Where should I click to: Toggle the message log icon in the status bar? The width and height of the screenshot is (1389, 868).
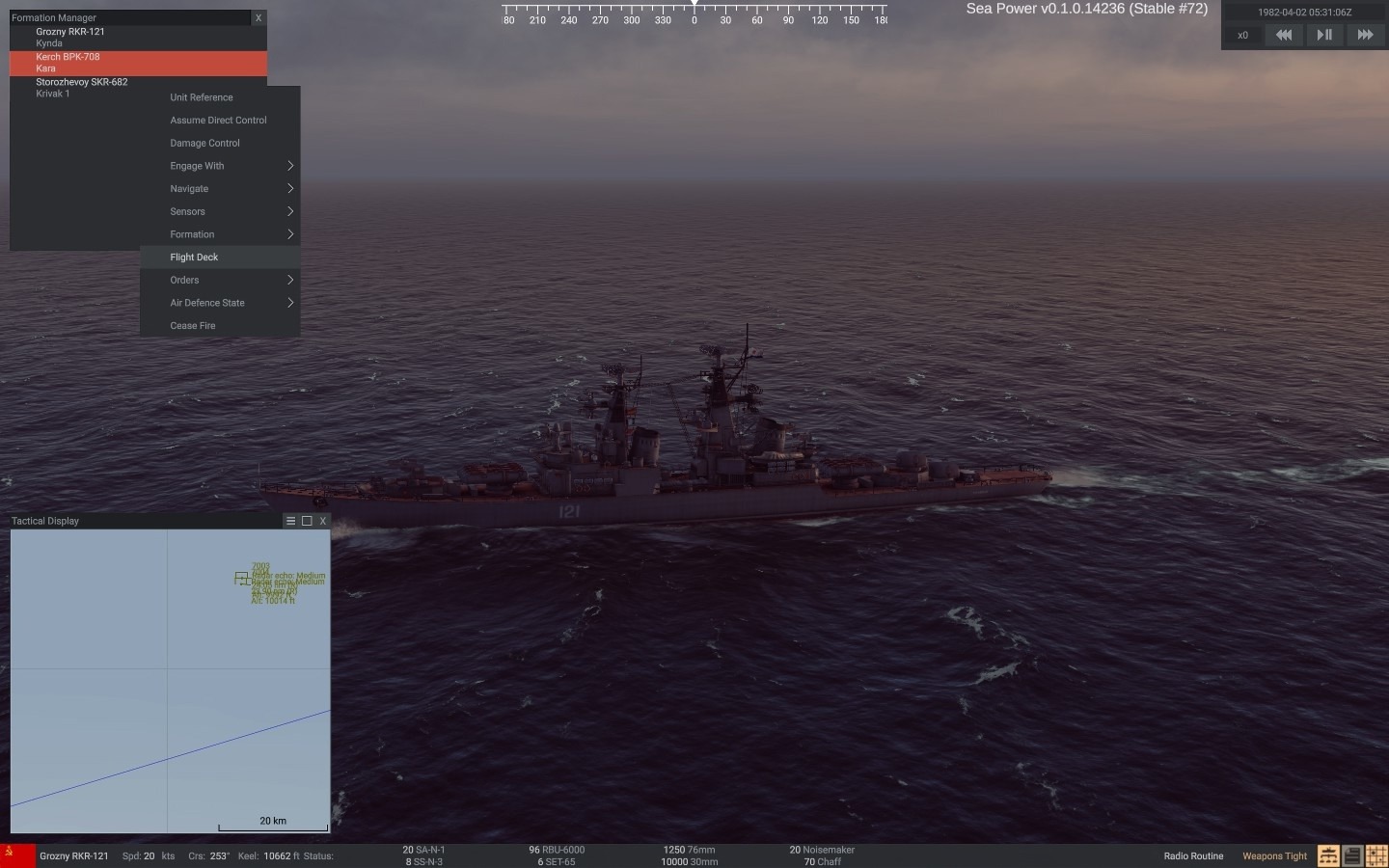pyautogui.click(x=1352, y=855)
